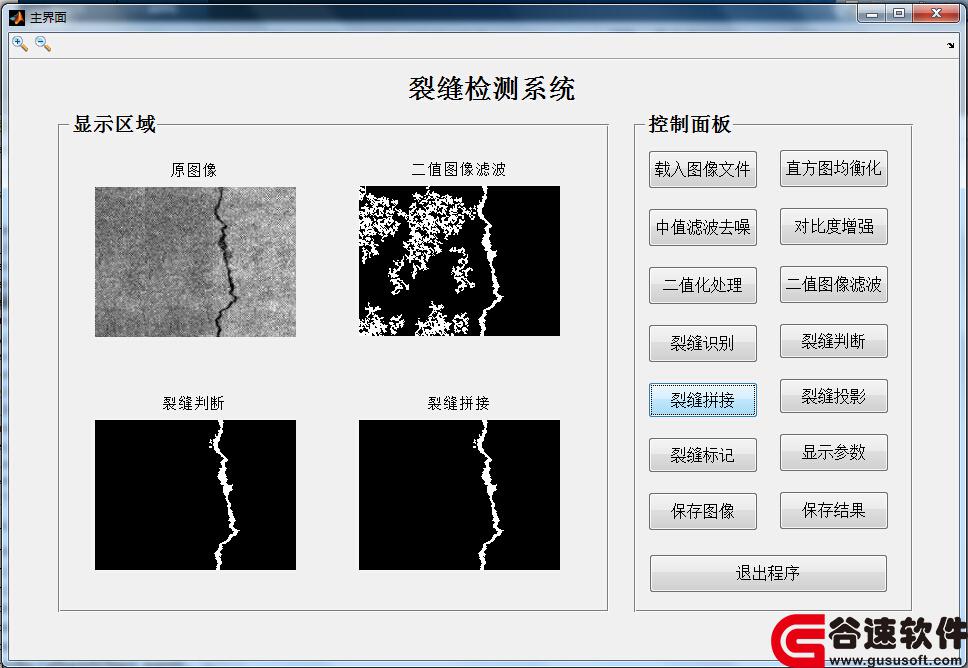This screenshot has height=668, width=968.
Task: Click the 二值图像滤波 button
Action: 833,284
